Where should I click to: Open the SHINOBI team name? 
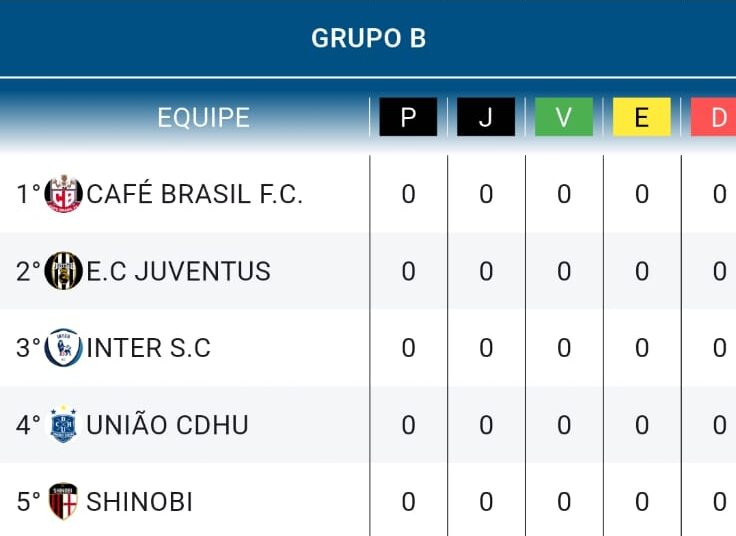click(139, 501)
